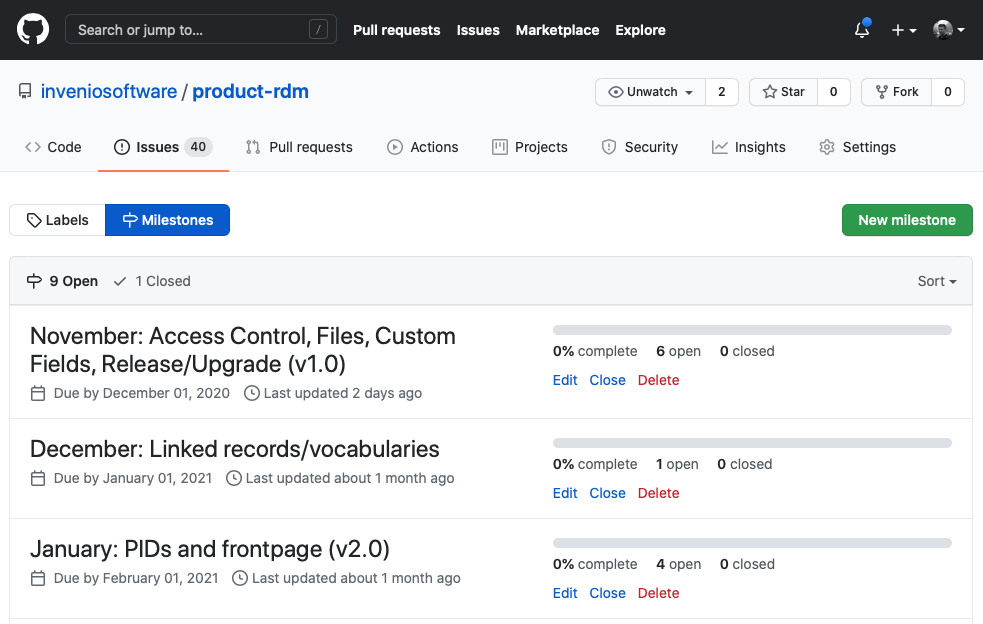Click the November milestone progress bar
Viewport: 983px width, 624px height.
pyautogui.click(x=752, y=330)
